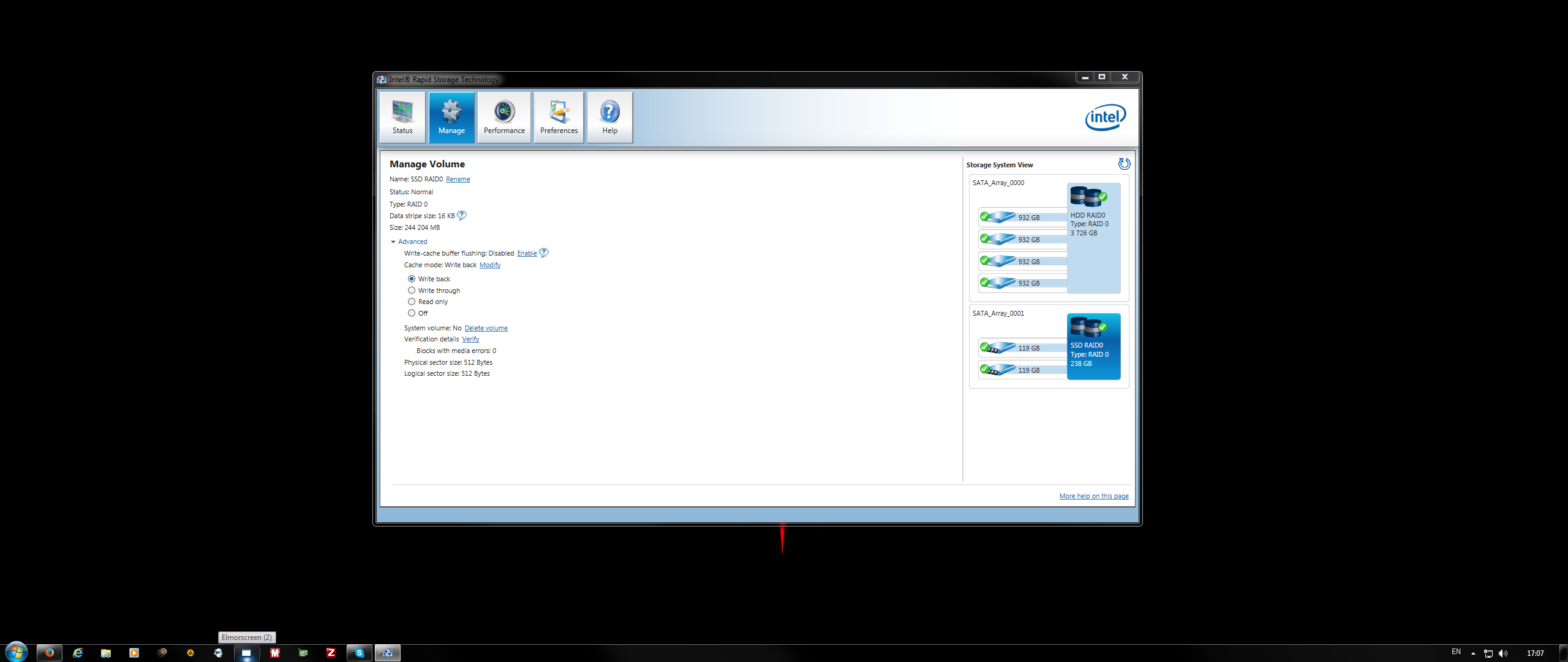
Task: Click the Windows Start orb
Action: tap(16, 651)
